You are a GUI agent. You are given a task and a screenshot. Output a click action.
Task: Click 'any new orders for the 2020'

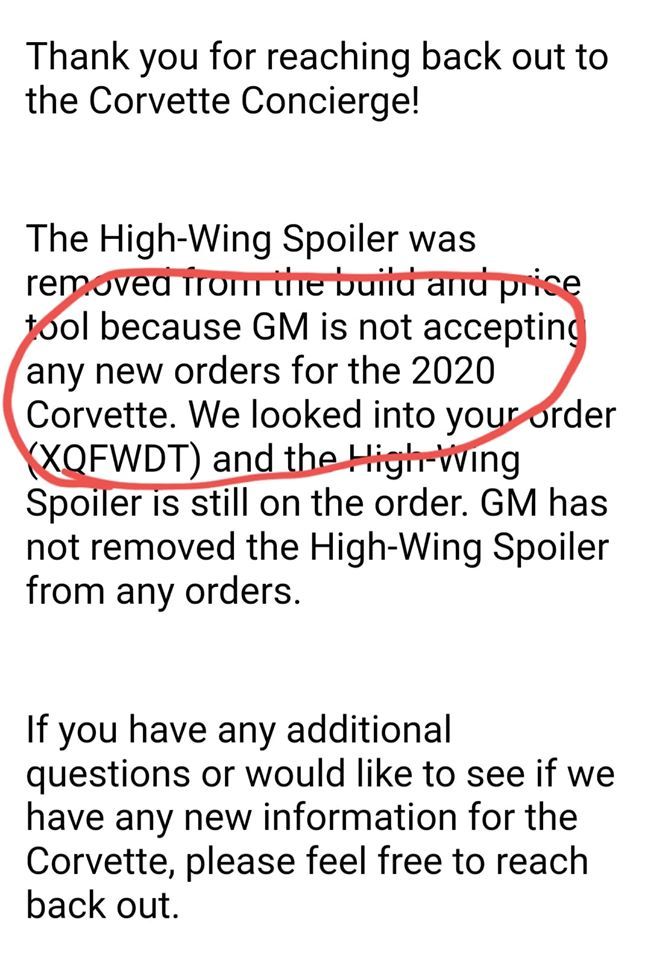(x=260, y=371)
